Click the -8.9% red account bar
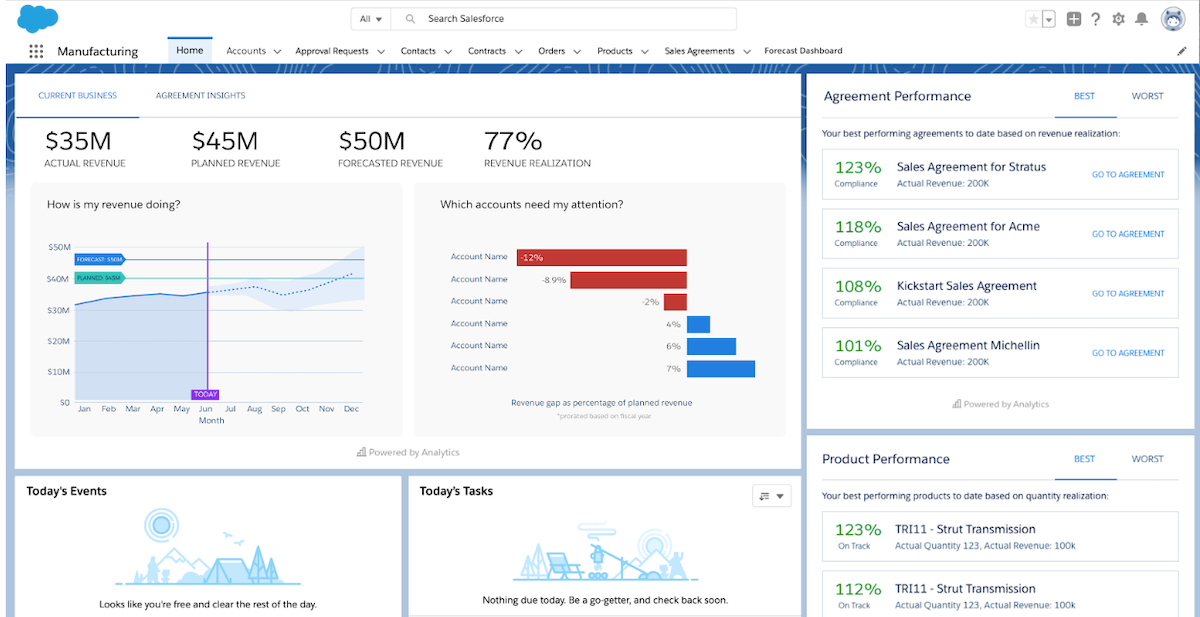Screen dimensions: 1200x617 click(x=629, y=280)
